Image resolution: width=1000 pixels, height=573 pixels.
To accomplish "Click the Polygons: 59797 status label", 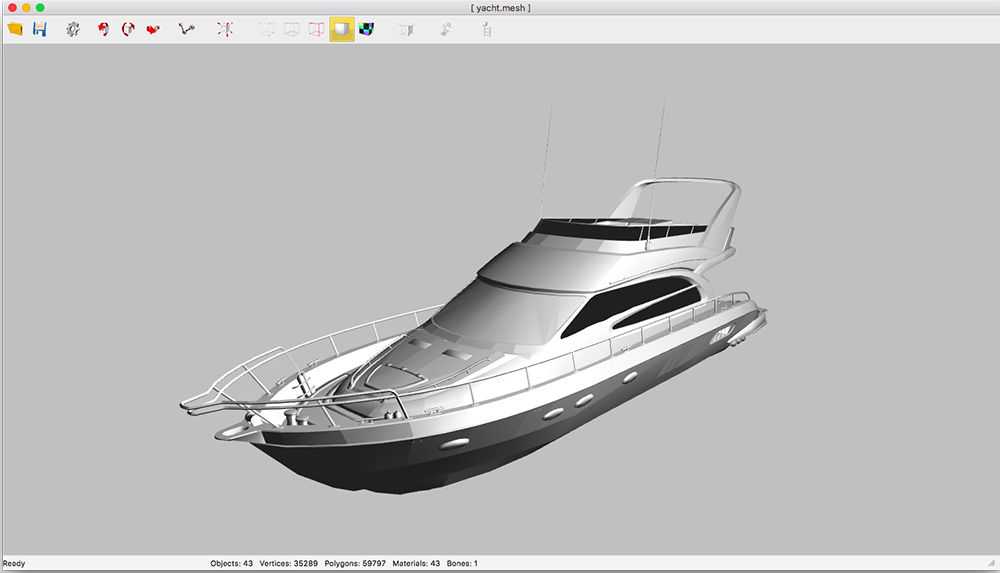I will point(355,564).
